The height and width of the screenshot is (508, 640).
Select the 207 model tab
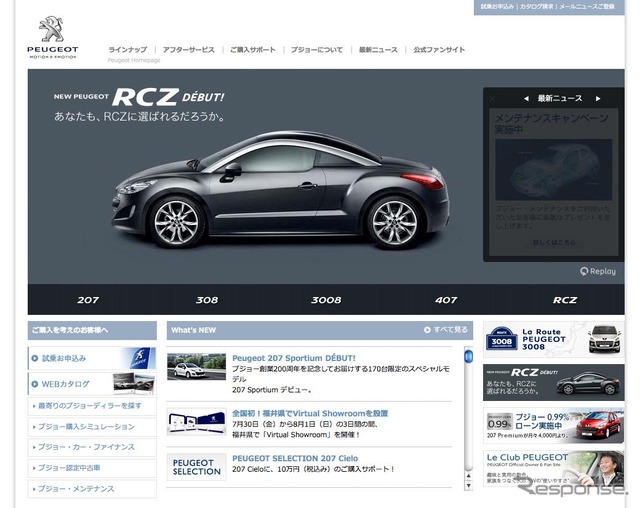[88, 300]
